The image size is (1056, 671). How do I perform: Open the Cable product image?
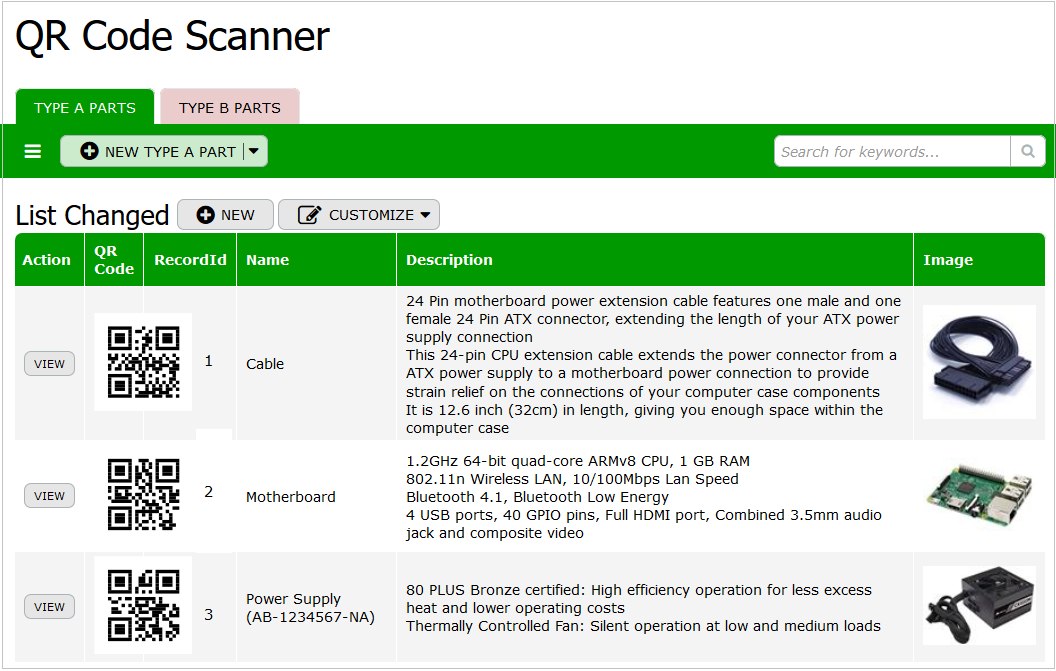pyautogui.click(x=979, y=362)
